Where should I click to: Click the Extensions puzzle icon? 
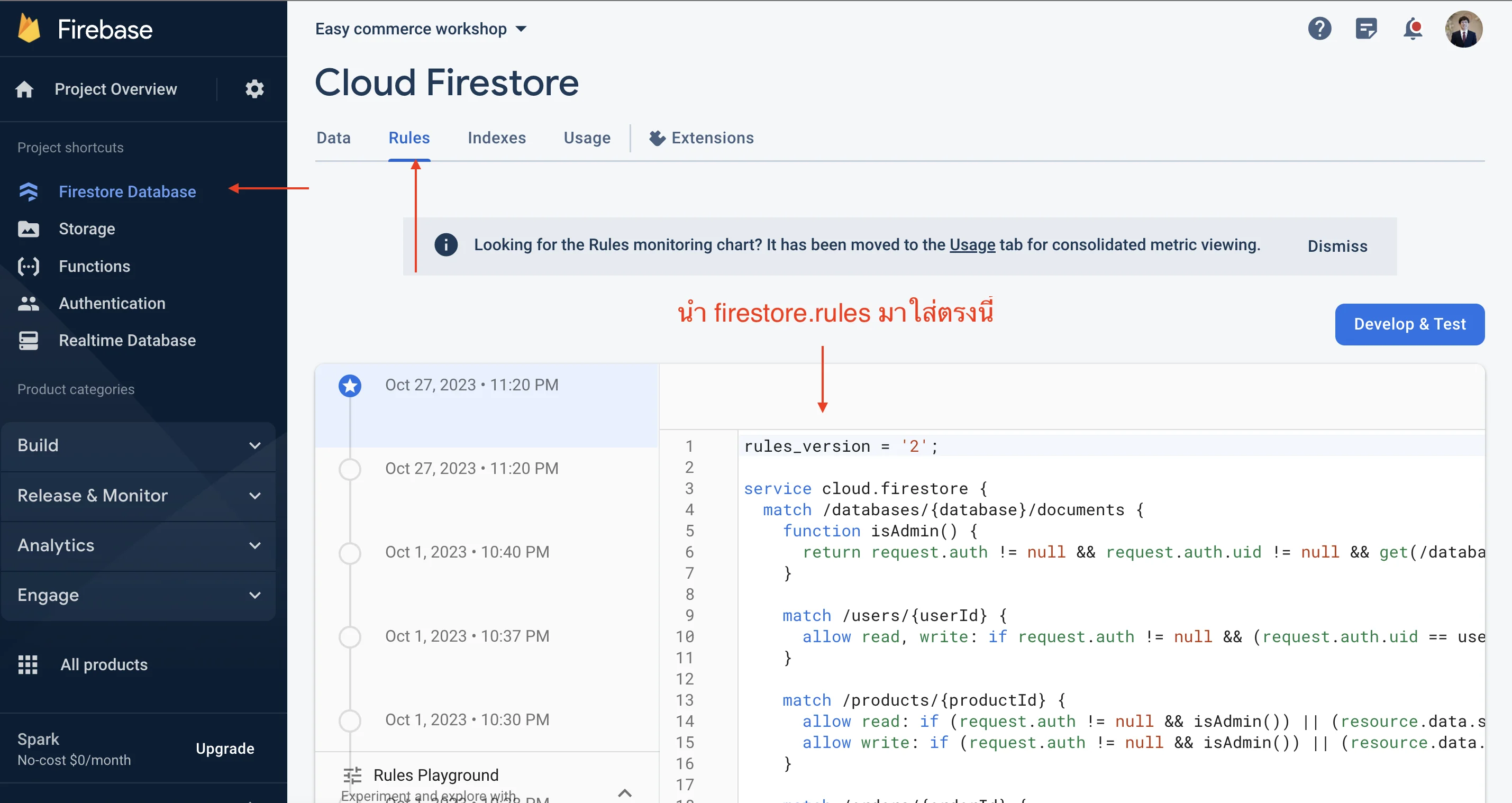(x=657, y=138)
